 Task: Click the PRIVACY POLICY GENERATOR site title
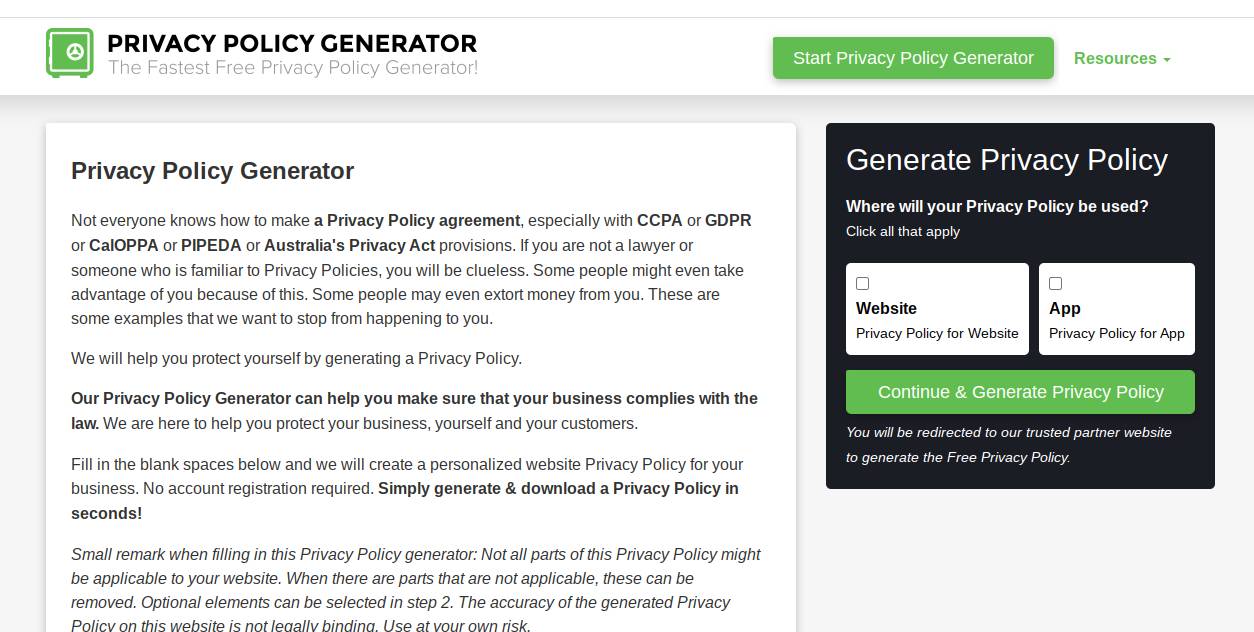[x=292, y=44]
